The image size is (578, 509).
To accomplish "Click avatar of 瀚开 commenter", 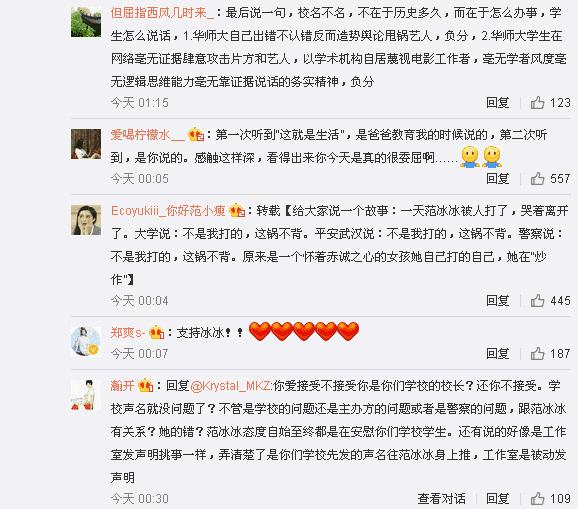I will (x=86, y=395).
